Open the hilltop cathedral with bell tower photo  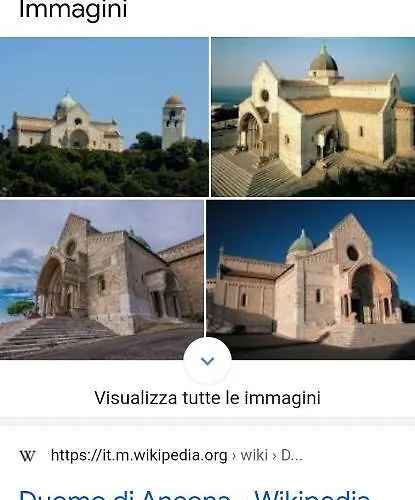(104, 117)
